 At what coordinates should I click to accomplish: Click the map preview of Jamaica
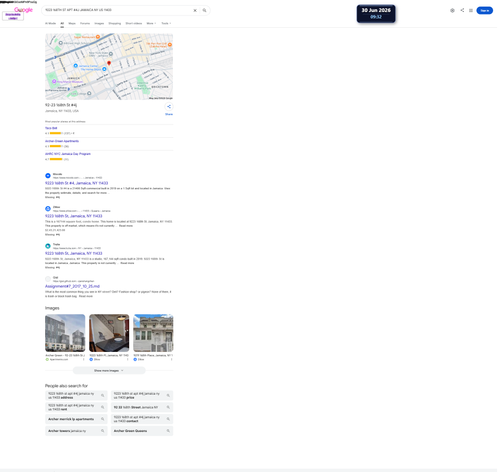point(110,67)
